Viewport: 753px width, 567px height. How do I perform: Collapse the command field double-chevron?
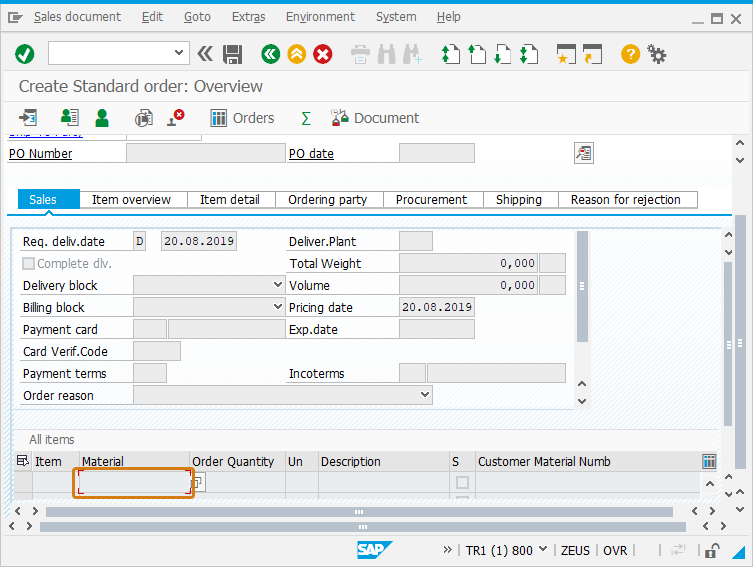(x=205, y=54)
